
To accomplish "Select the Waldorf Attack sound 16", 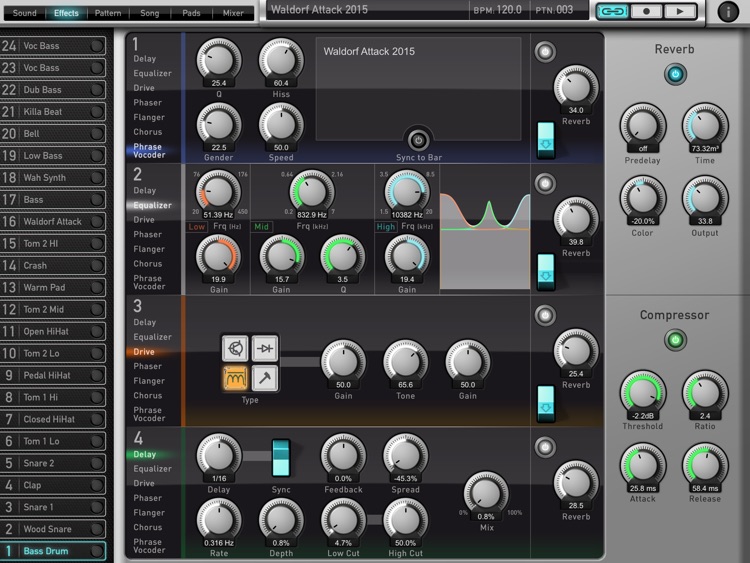I will pos(53,221).
